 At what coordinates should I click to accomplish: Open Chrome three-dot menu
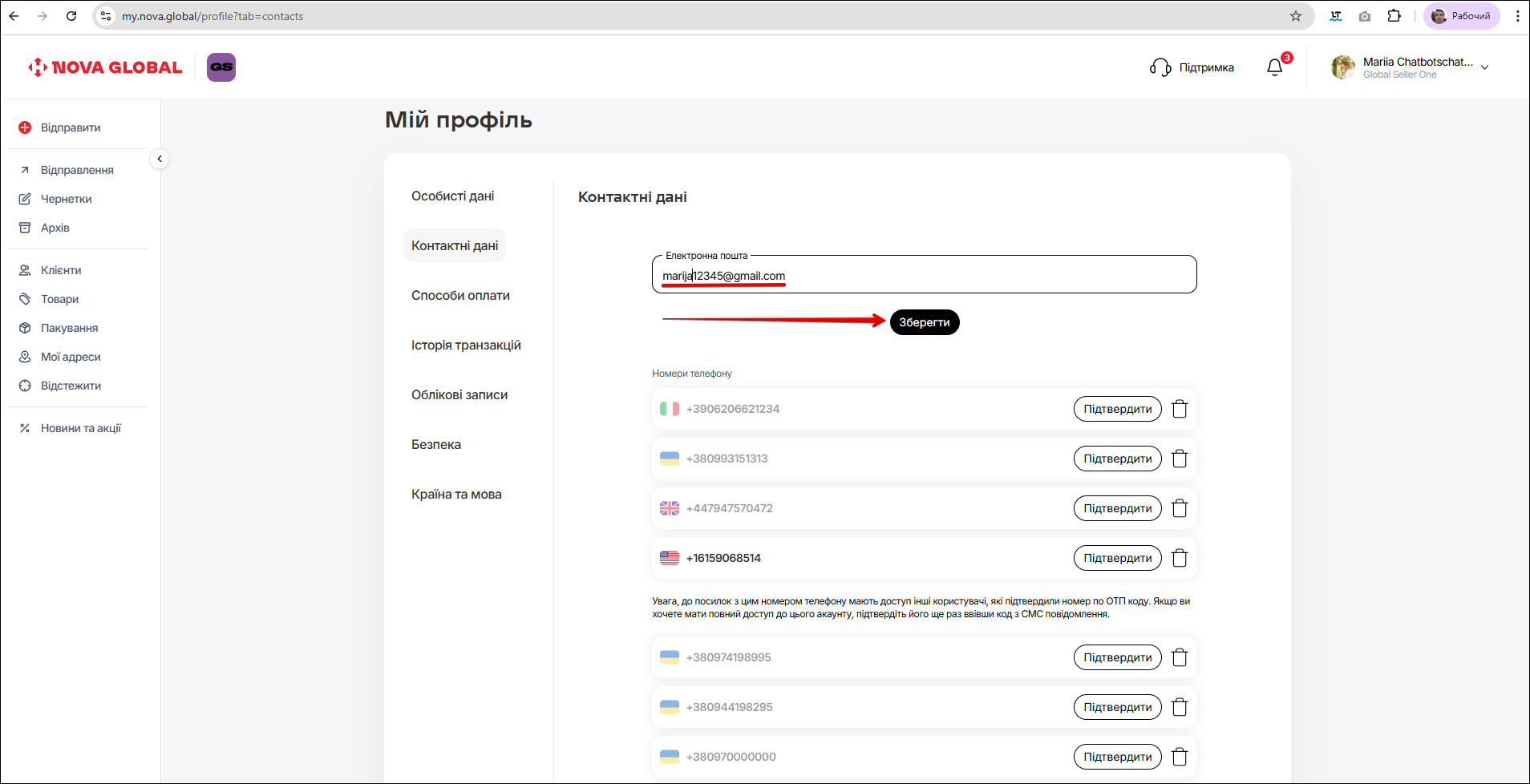point(1517,16)
